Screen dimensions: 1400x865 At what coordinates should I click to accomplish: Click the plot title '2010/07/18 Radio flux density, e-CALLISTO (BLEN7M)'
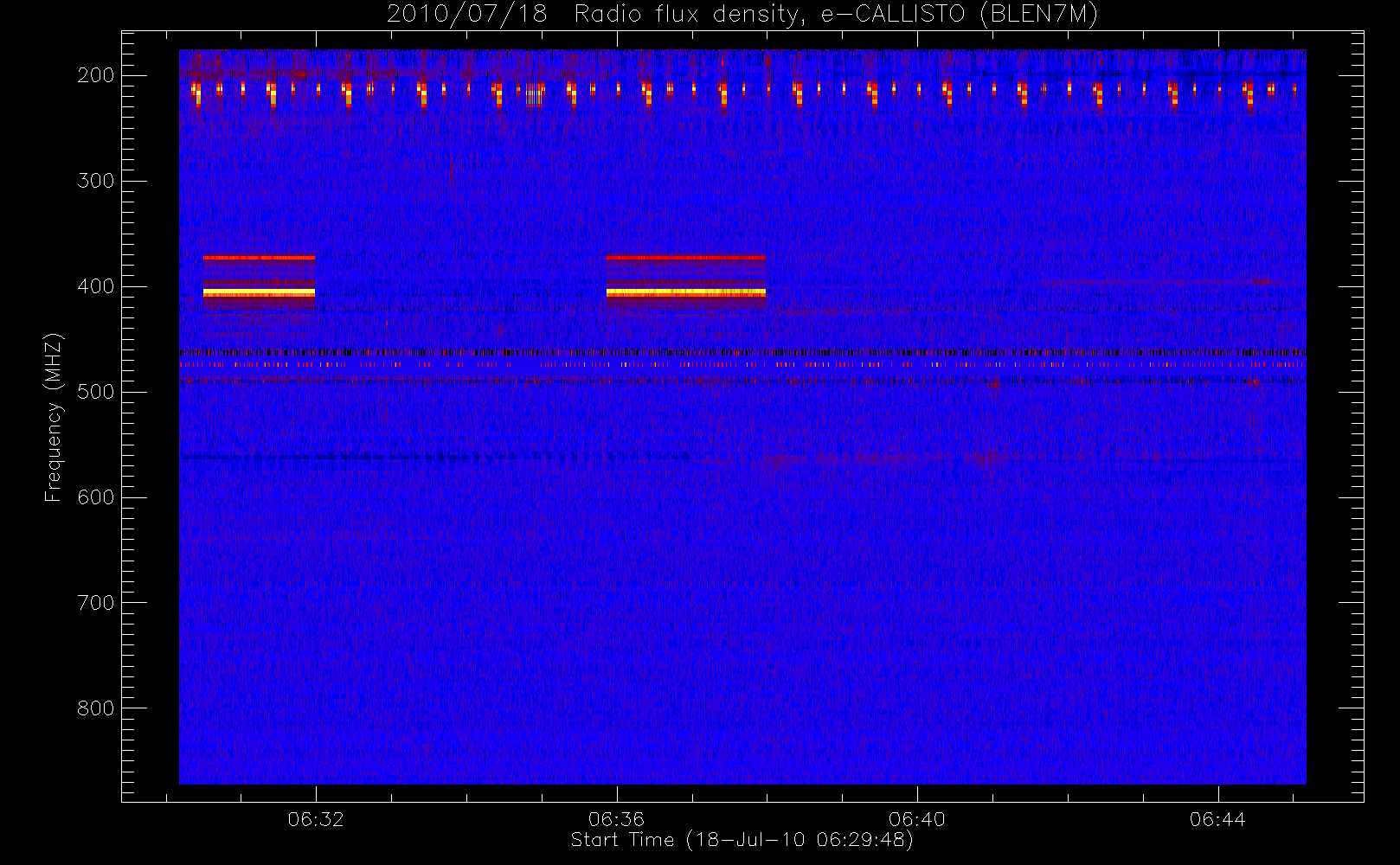742,15
